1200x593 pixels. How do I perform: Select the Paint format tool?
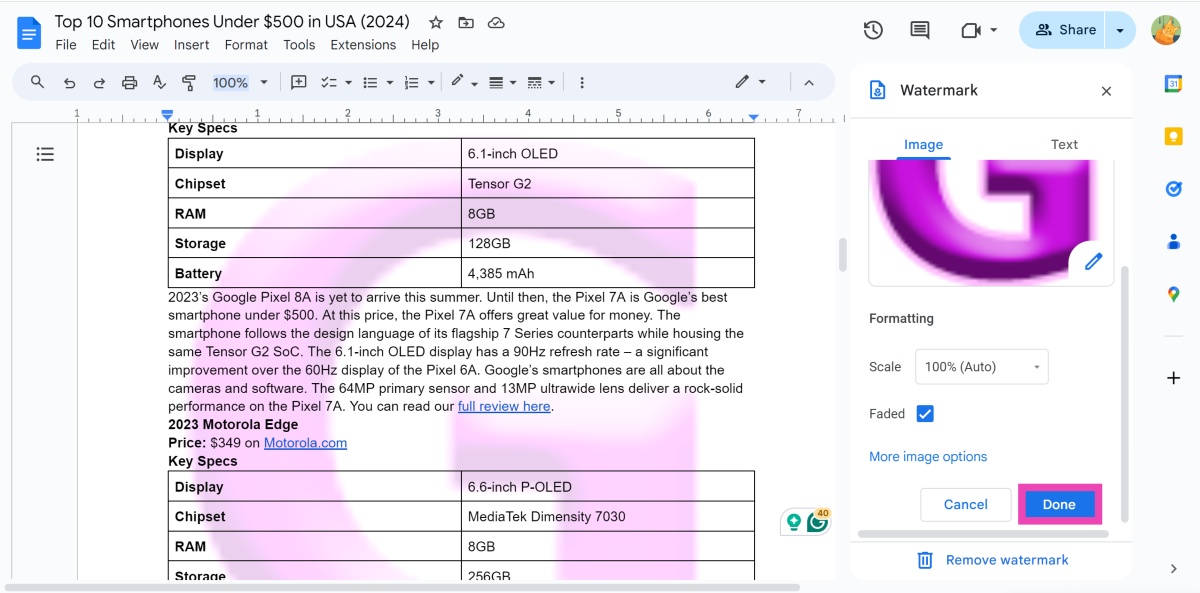pos(189,83)
